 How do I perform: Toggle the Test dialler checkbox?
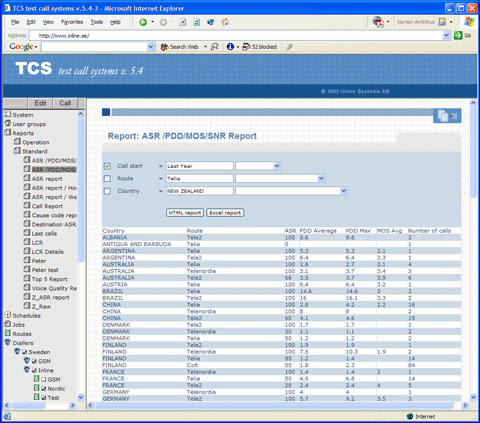(43, 398)
